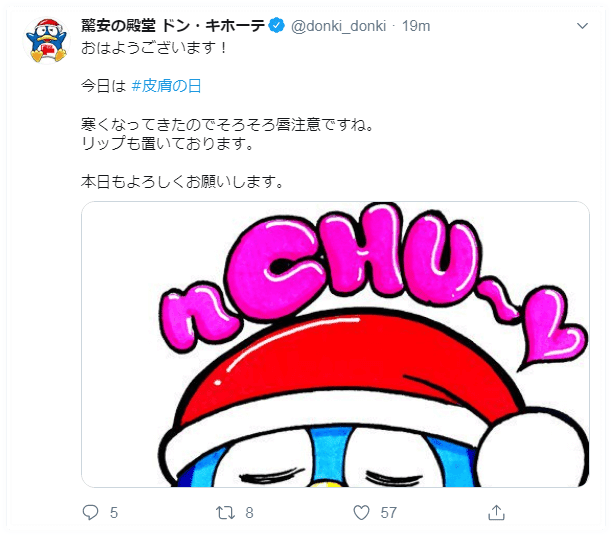The image size is (612, 536).
Task: Expand the tweet options chevron
Action: point(582,26)
